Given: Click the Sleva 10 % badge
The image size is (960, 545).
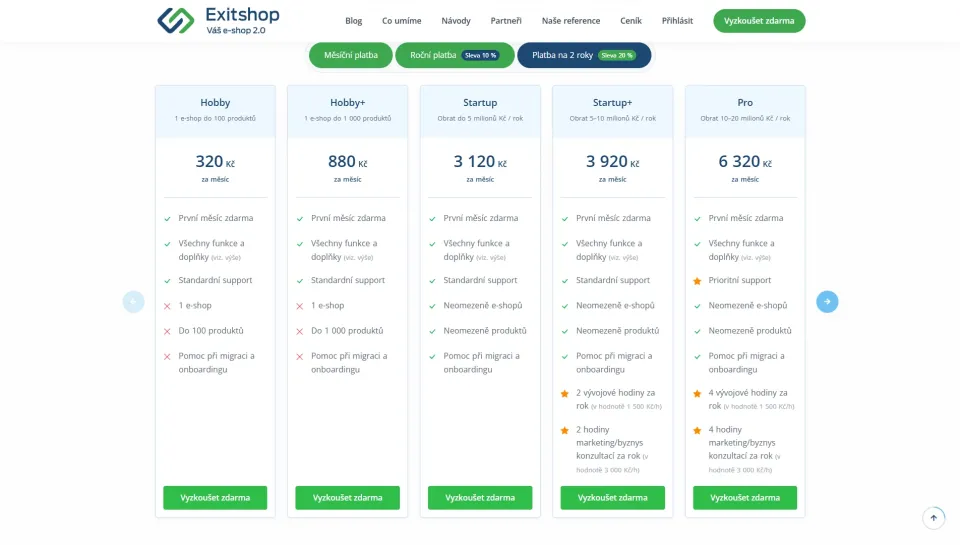Looking at the screenshot, I should point(481,55).
